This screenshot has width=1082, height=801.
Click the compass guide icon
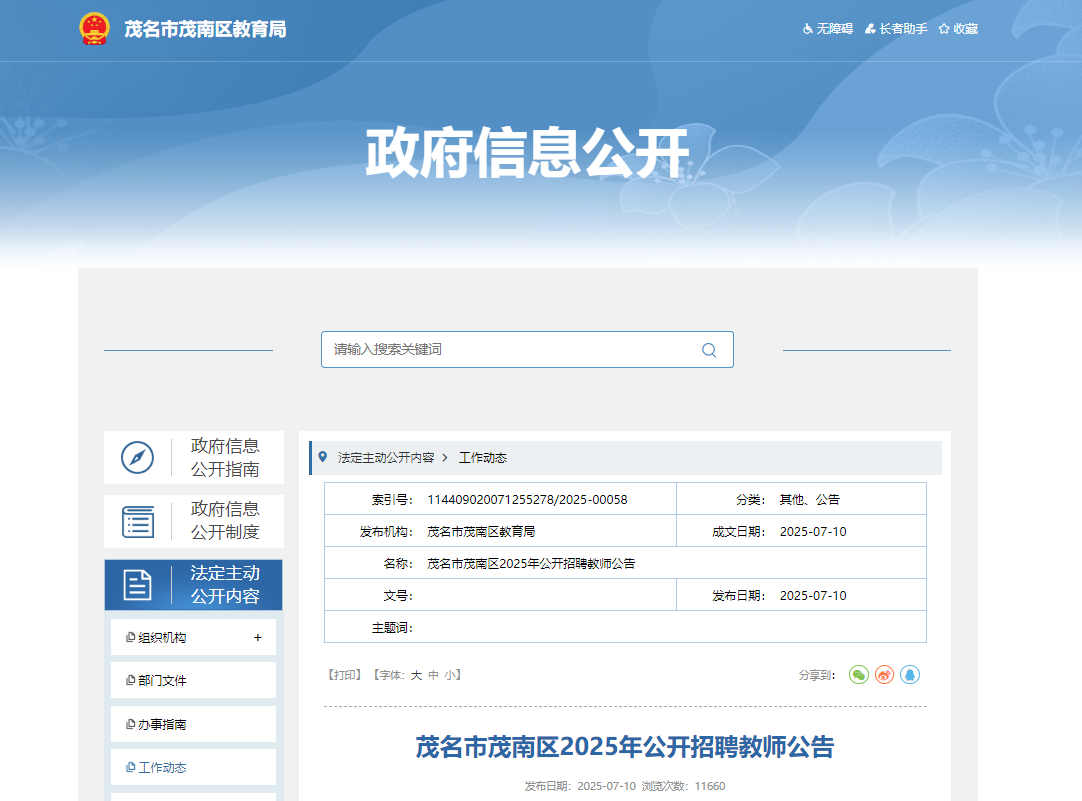(137, 457)
